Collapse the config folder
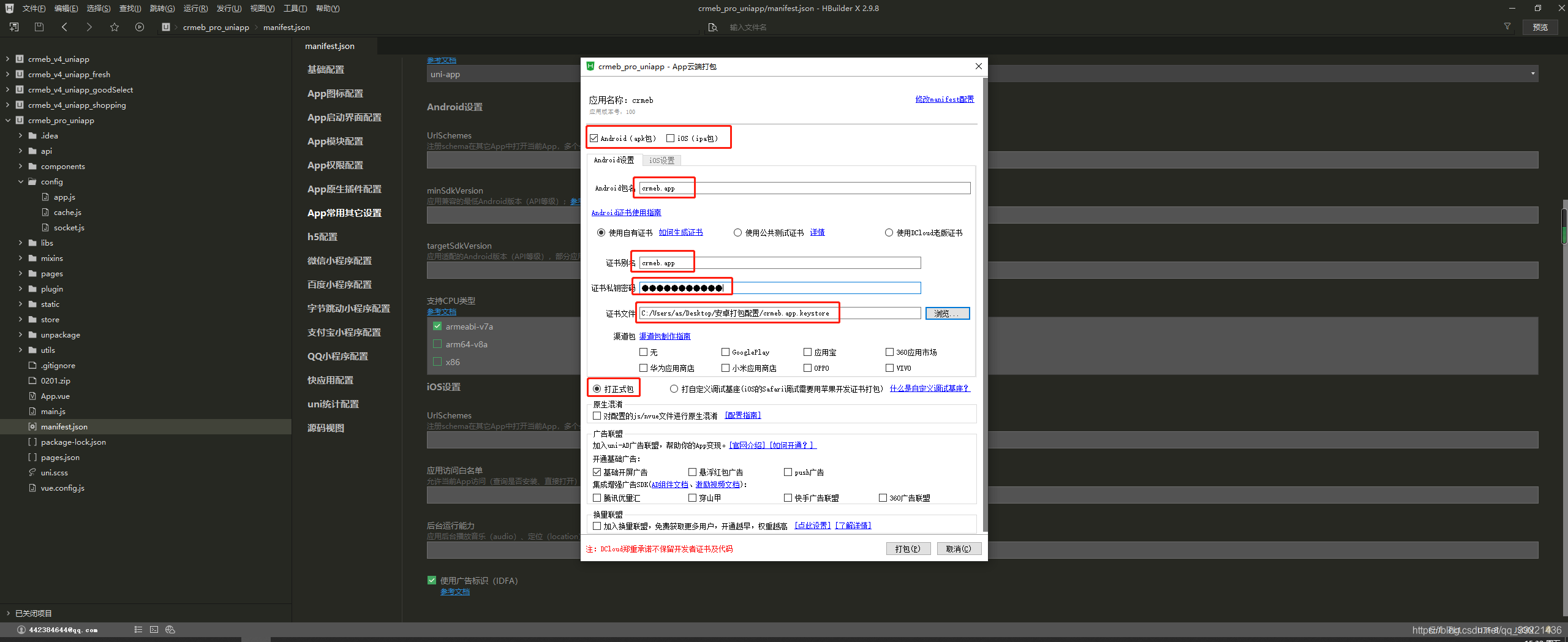This screenshot has height=642, width=1568. click(x=20, y=181)
